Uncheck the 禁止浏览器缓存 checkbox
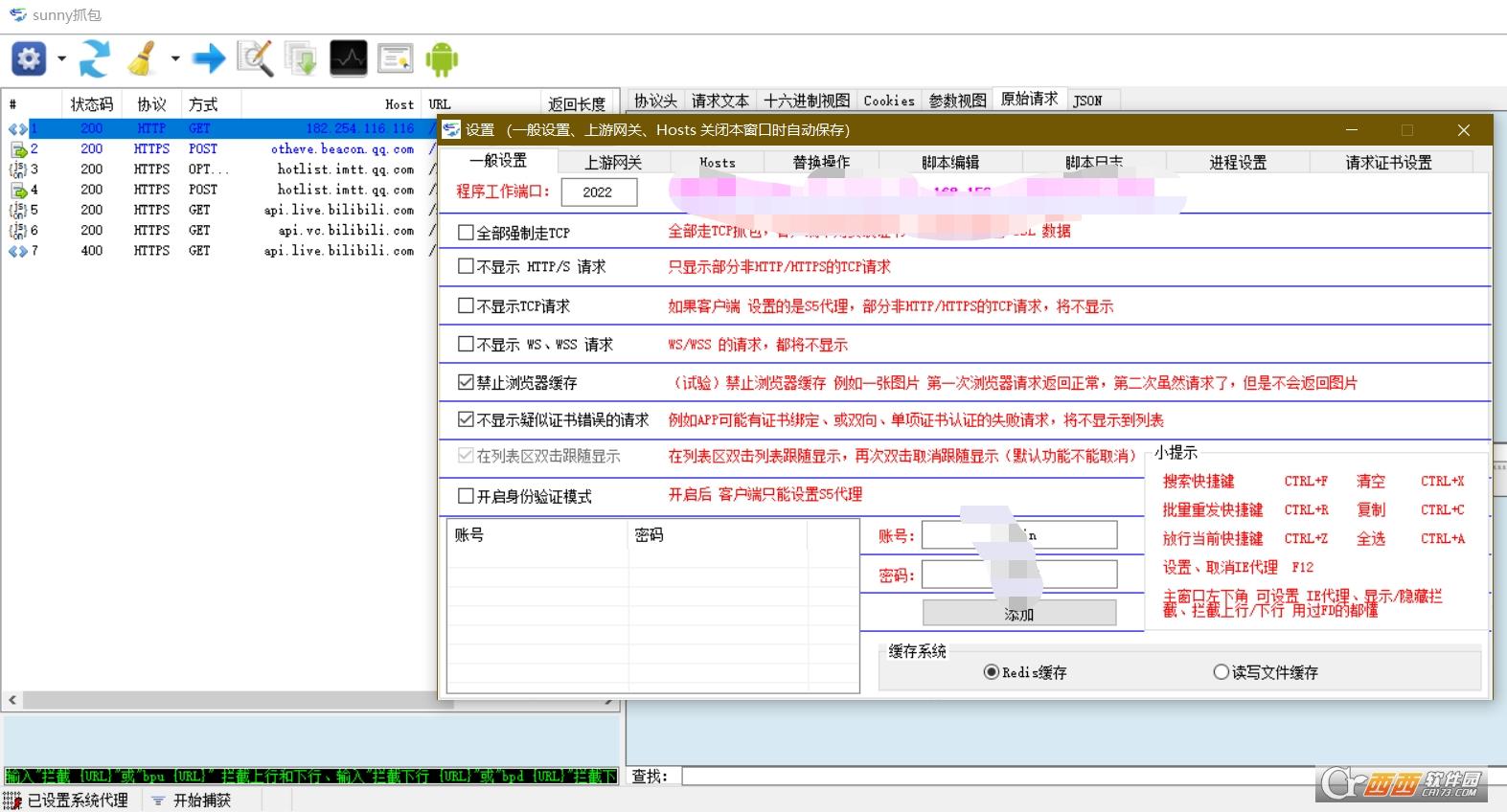The image size is (1507, 812). pyautogui.click(x=466, y=382)
